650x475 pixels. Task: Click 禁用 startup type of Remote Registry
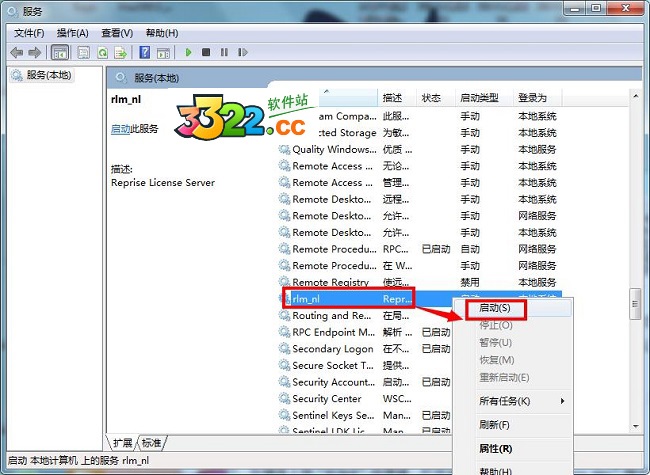click(470, 282)
